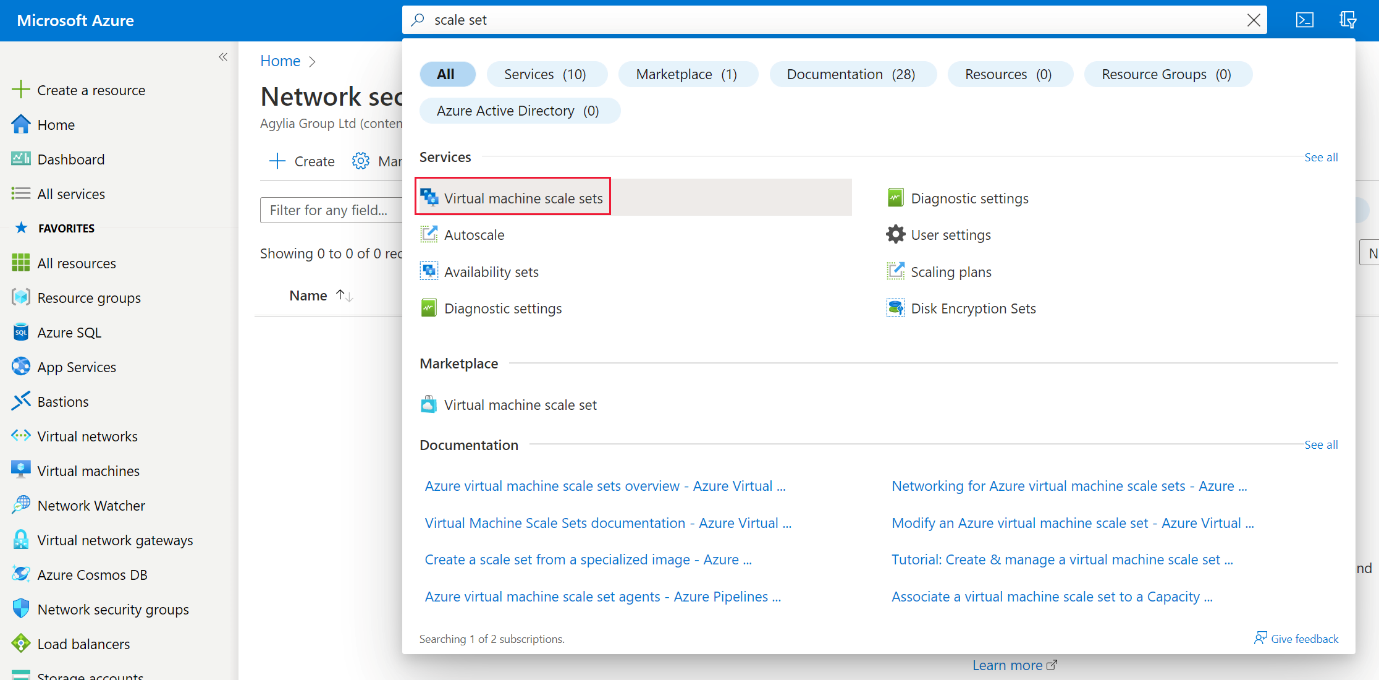Open Resource groups in sidebar
The height and width of the screenshot is (680, 1379).
tap(89, 298)
